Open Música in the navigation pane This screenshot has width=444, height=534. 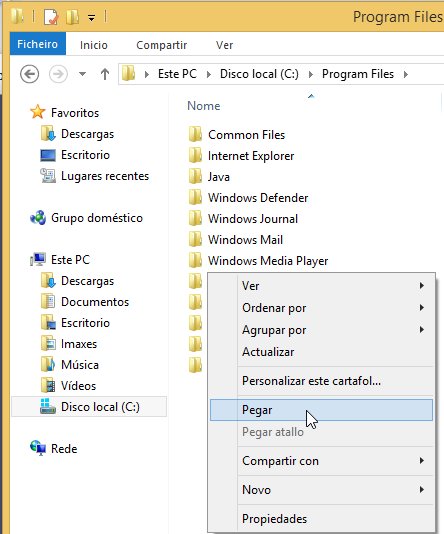[80, 365]
